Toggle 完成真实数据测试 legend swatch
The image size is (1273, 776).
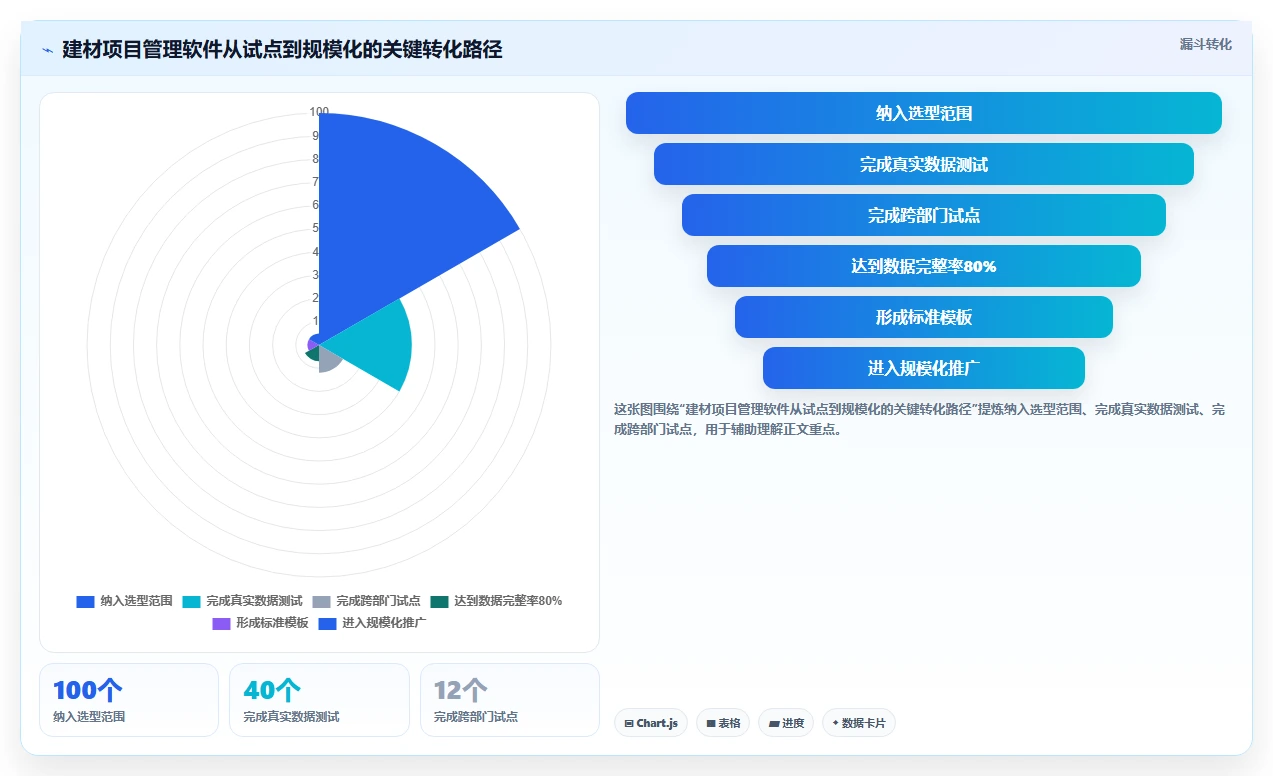pos(191,601)
